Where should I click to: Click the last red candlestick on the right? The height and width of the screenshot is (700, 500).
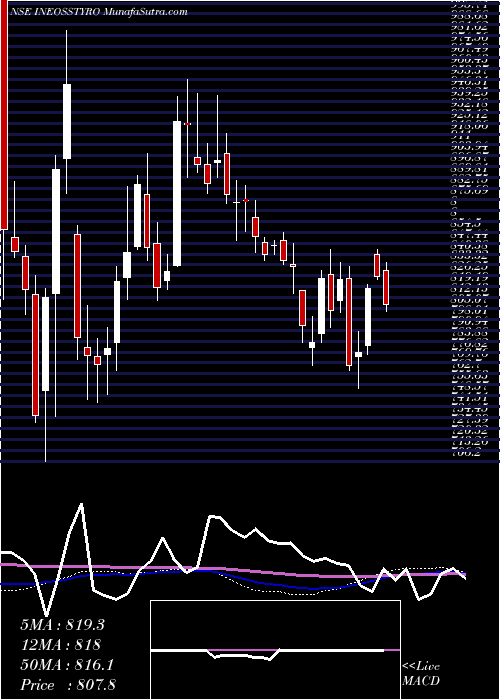pyautogui.click(x=386, y=287)
